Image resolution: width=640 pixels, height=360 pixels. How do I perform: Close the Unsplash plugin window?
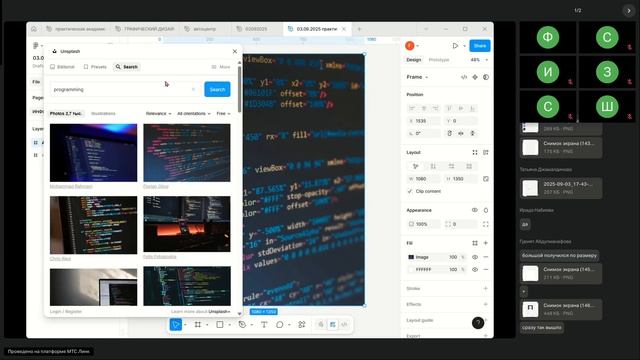235,51
